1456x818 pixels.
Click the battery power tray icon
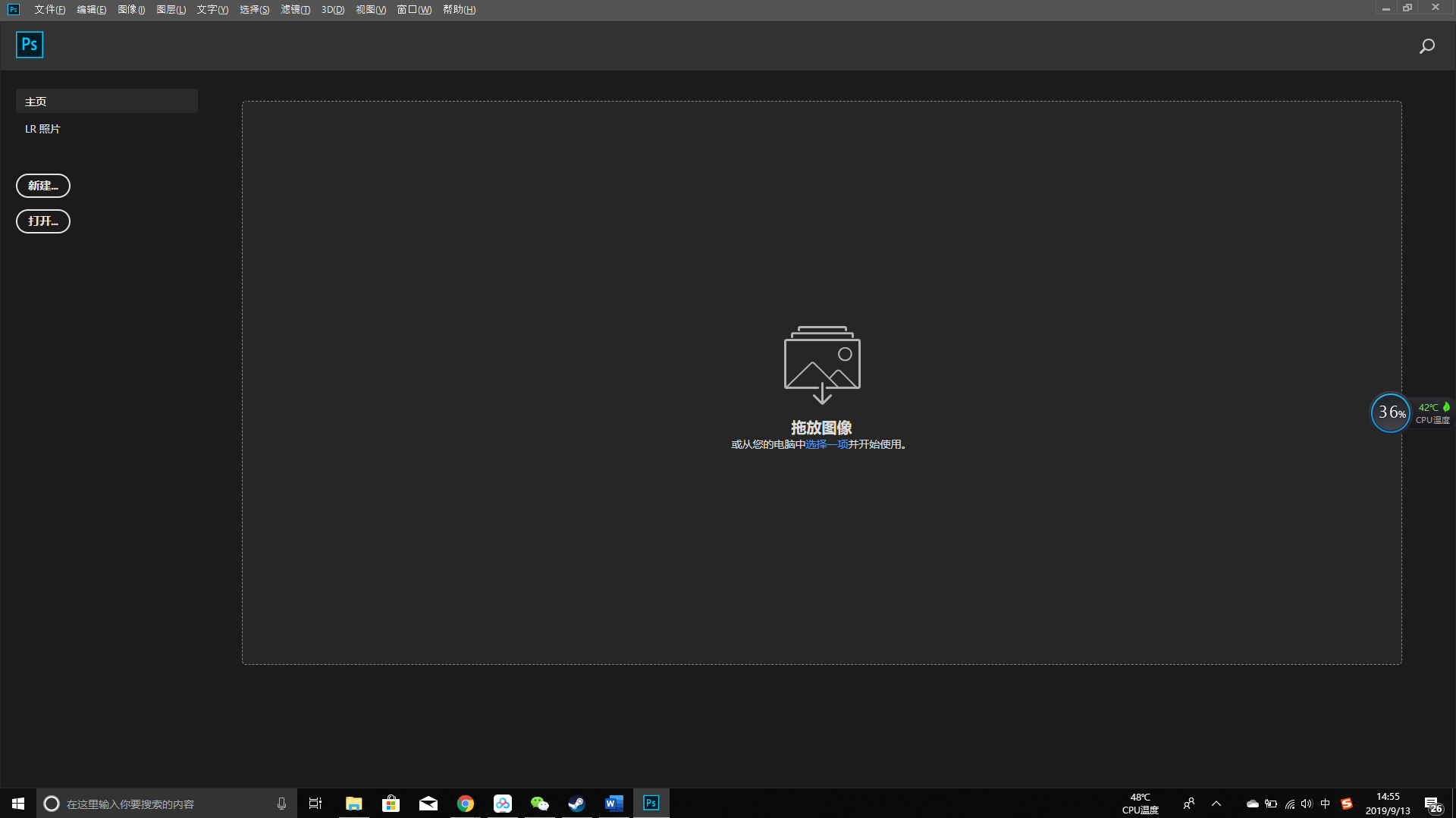[x=1271, y=804]
